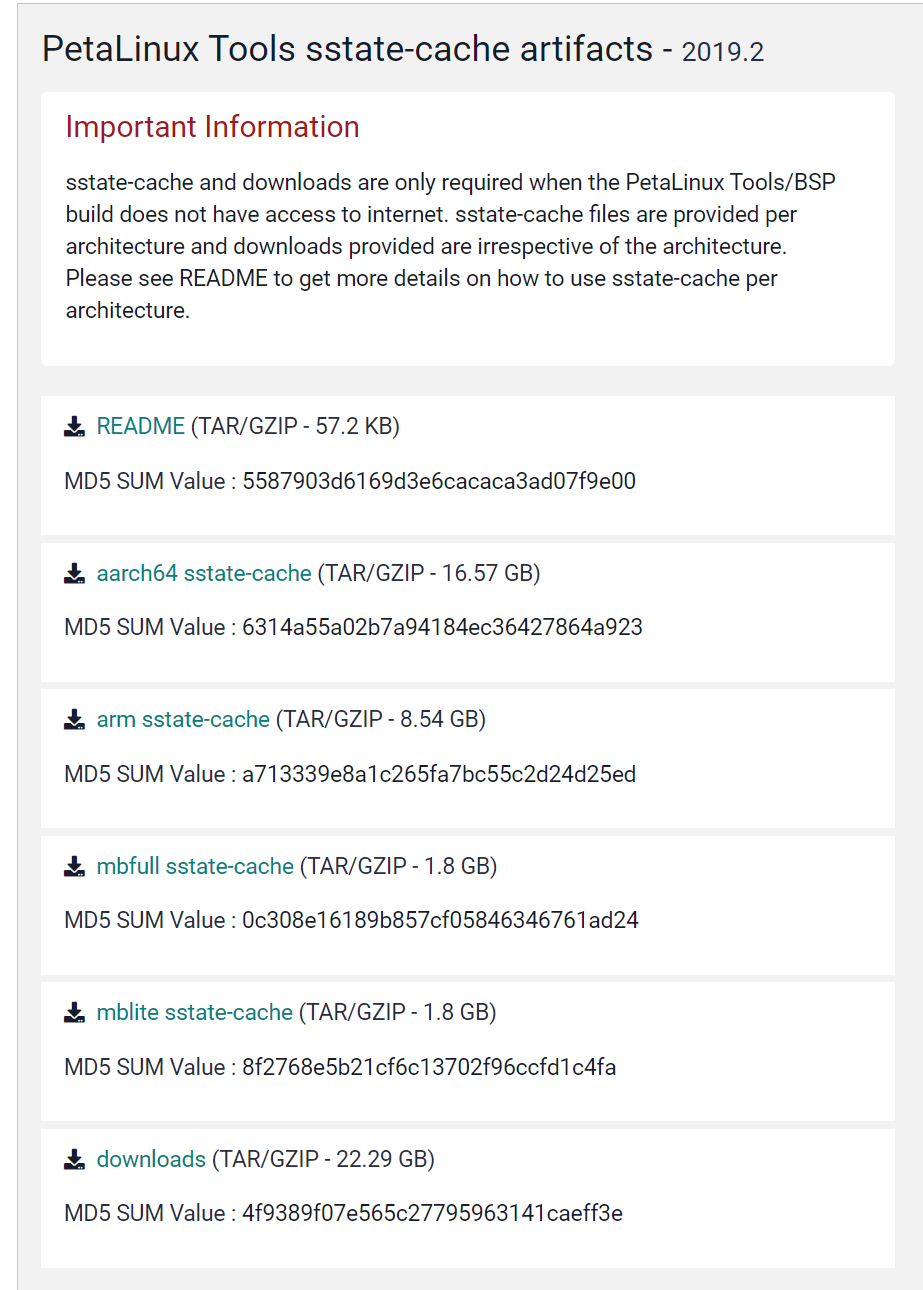Click the download icon next to downloads archive
Image resolution: width=923 pixels, height=1290 pixels.
pyautogui.click(x=73, y=1159)
